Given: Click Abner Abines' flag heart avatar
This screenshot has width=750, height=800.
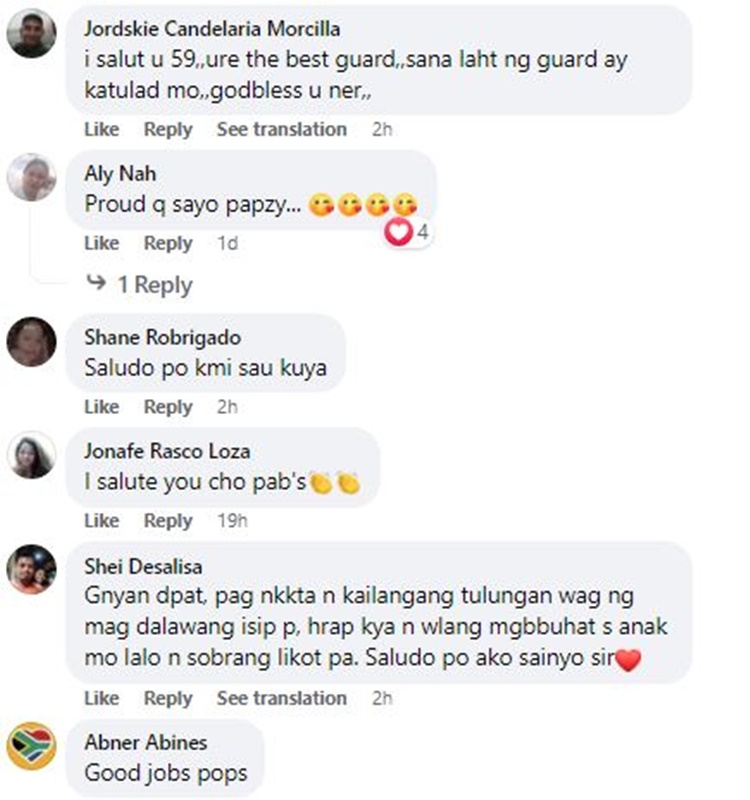Looking at the screenshot, I should pyautogui.click(x=32, y=746).
